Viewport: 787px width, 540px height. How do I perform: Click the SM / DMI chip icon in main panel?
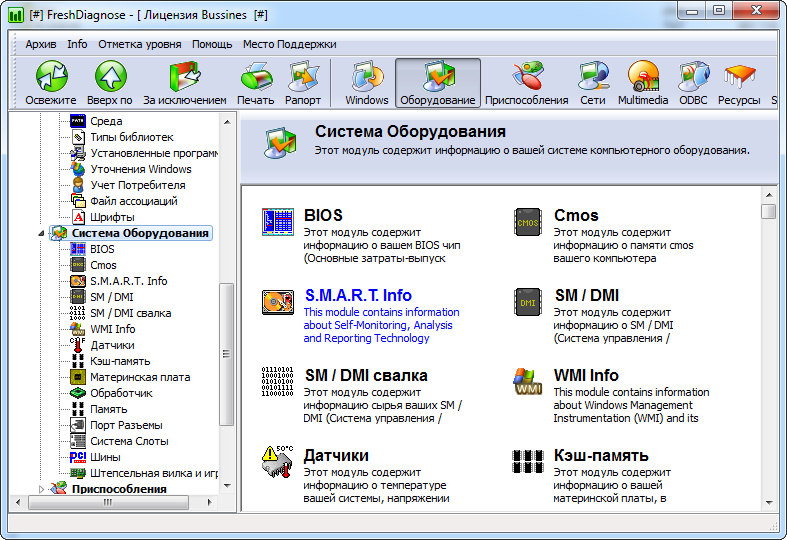pos(528,302)
